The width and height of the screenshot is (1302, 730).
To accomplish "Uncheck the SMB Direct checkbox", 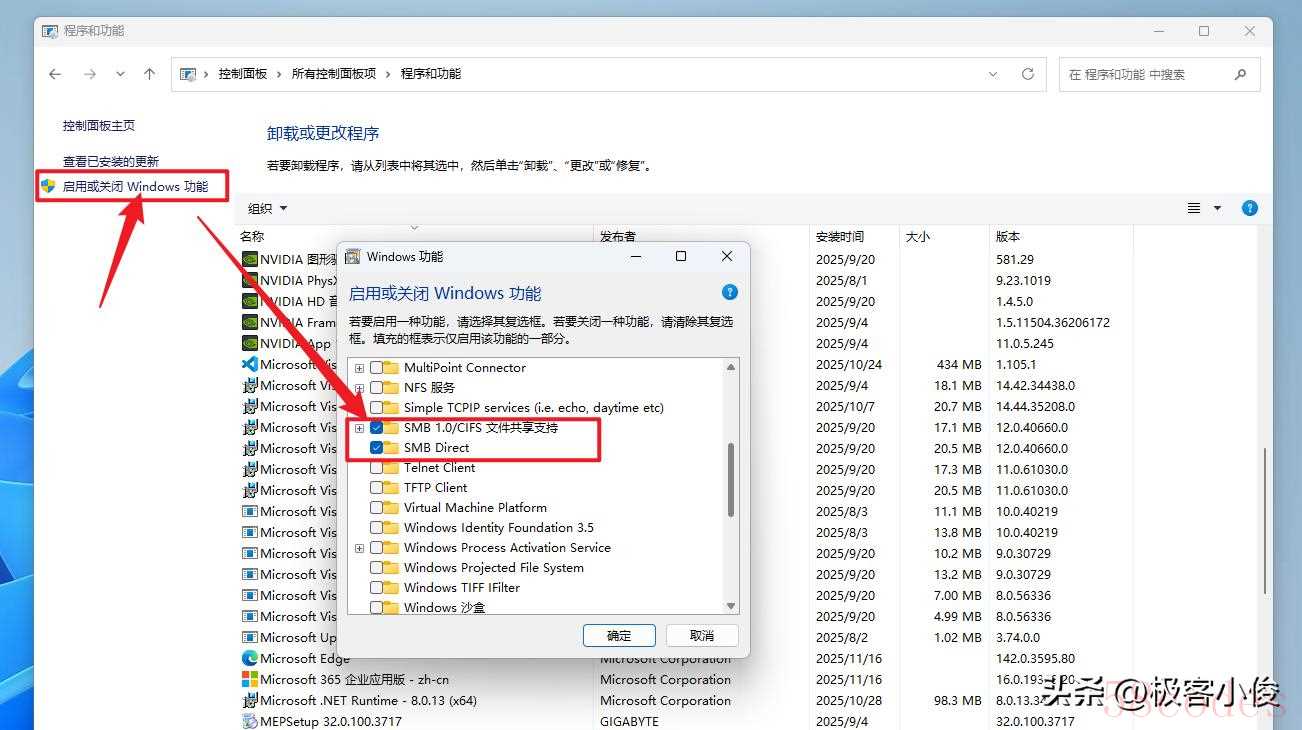I will click(377, 447).
